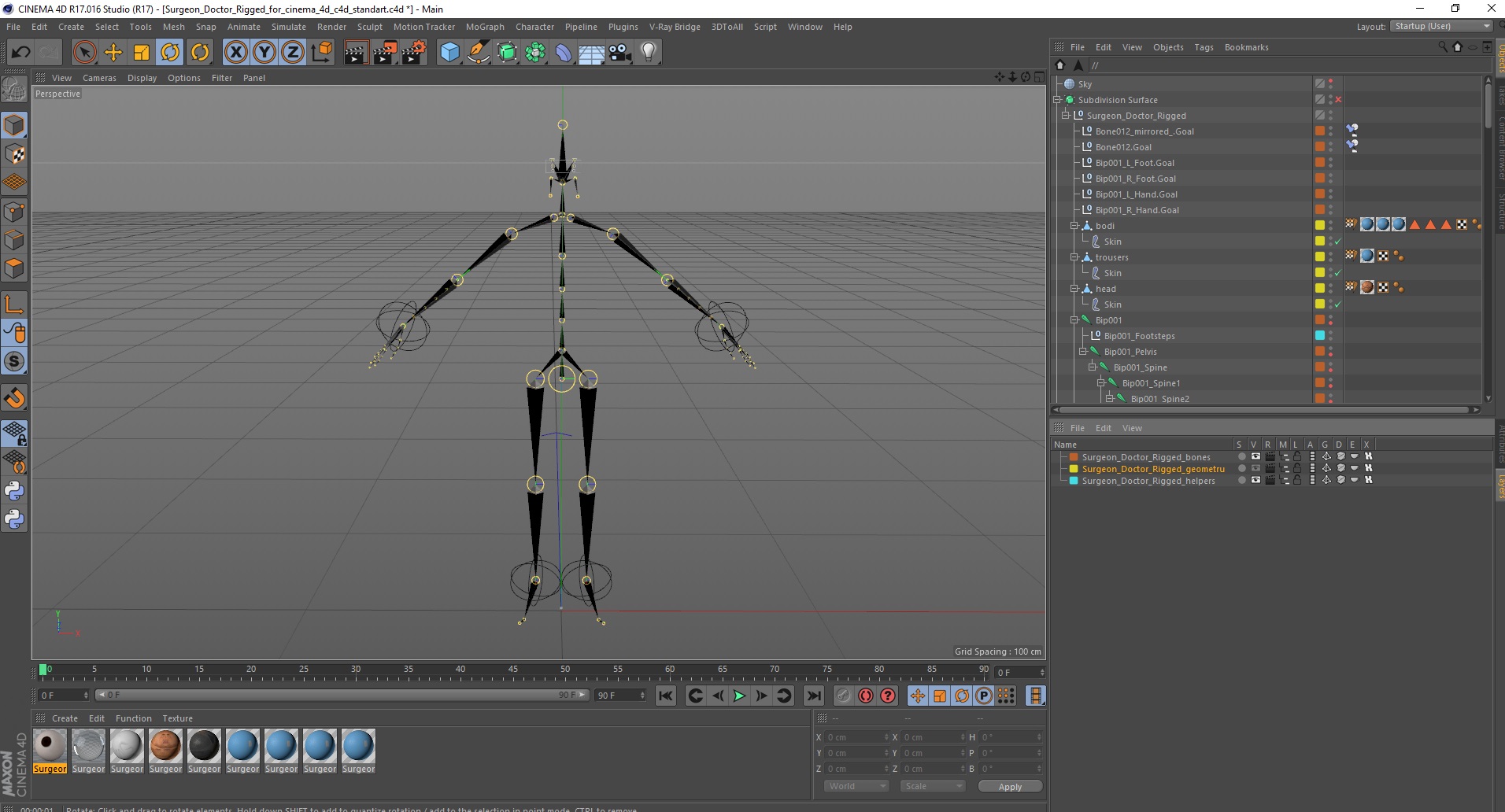Image resolution: width=1505 pixels, height=812 pixels.
Task: Enable Points mode
Action: (14, 212)
